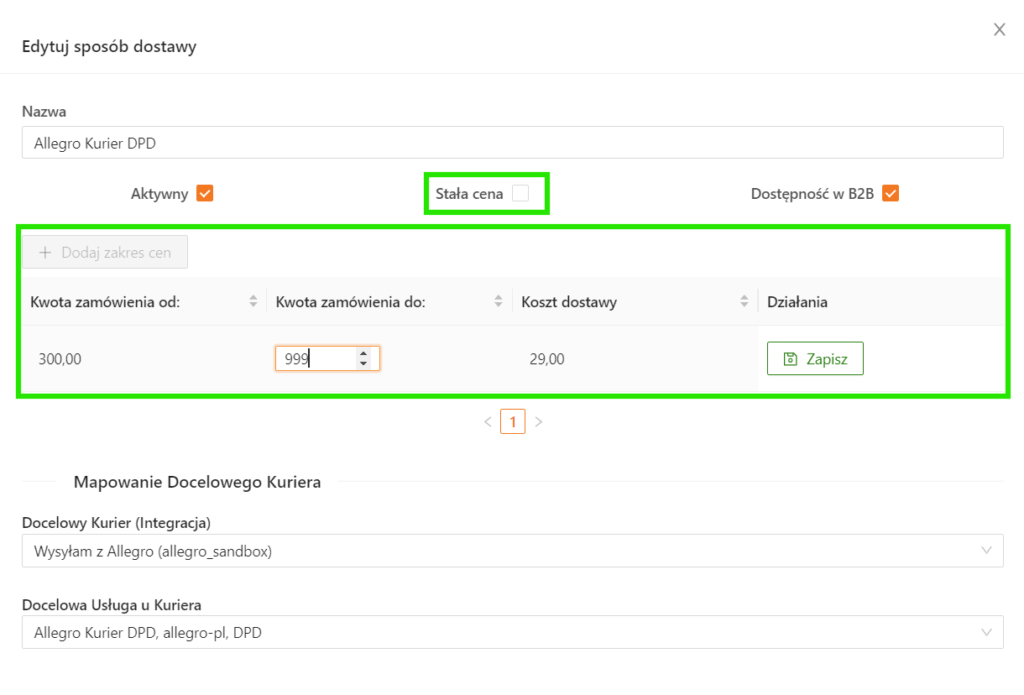
Task: Click the Dodaj zakres cen button
Action: [105, 253]
